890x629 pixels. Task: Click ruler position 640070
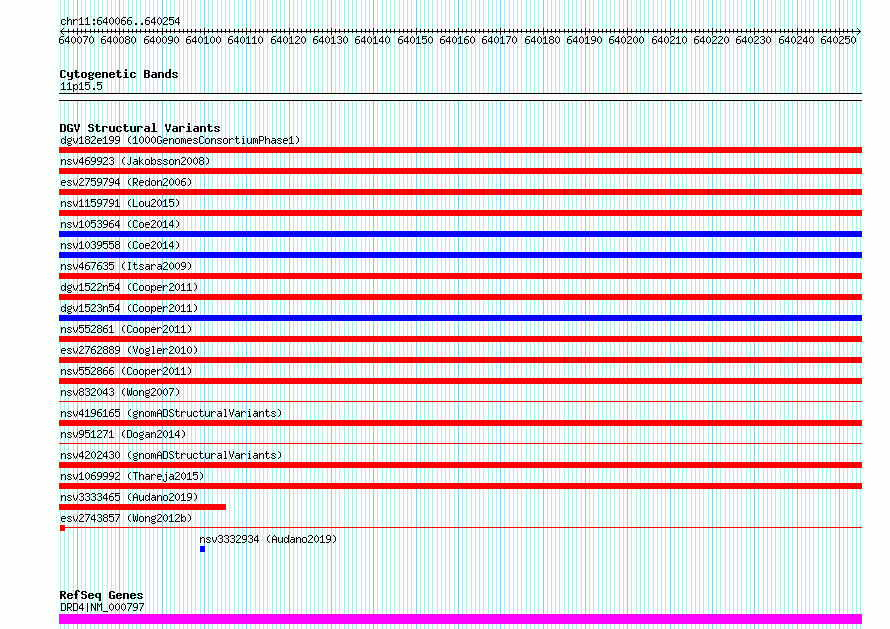click(x=77, y=40)
